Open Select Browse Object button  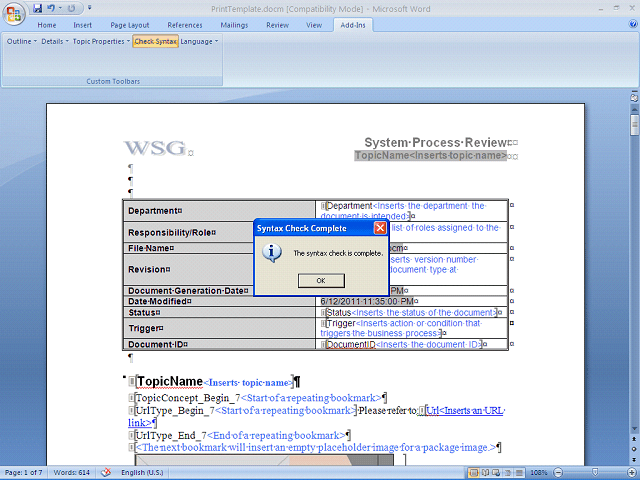pyautogui.click(x=634, y=449)
